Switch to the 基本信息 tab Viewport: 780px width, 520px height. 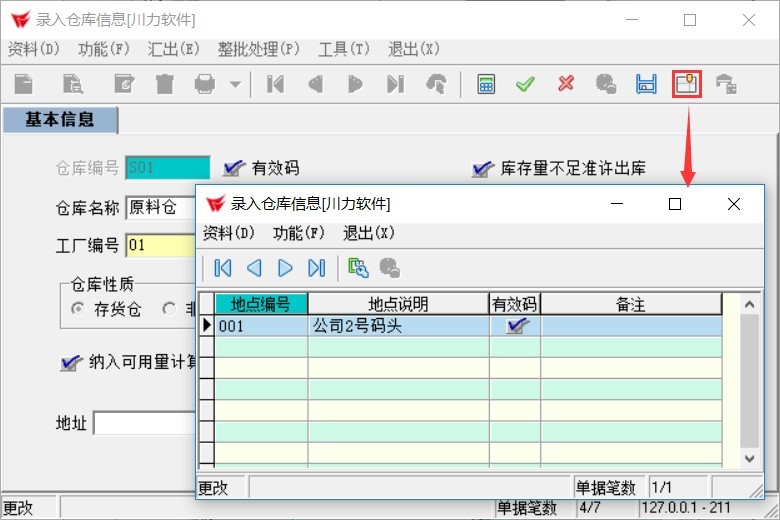60,120
